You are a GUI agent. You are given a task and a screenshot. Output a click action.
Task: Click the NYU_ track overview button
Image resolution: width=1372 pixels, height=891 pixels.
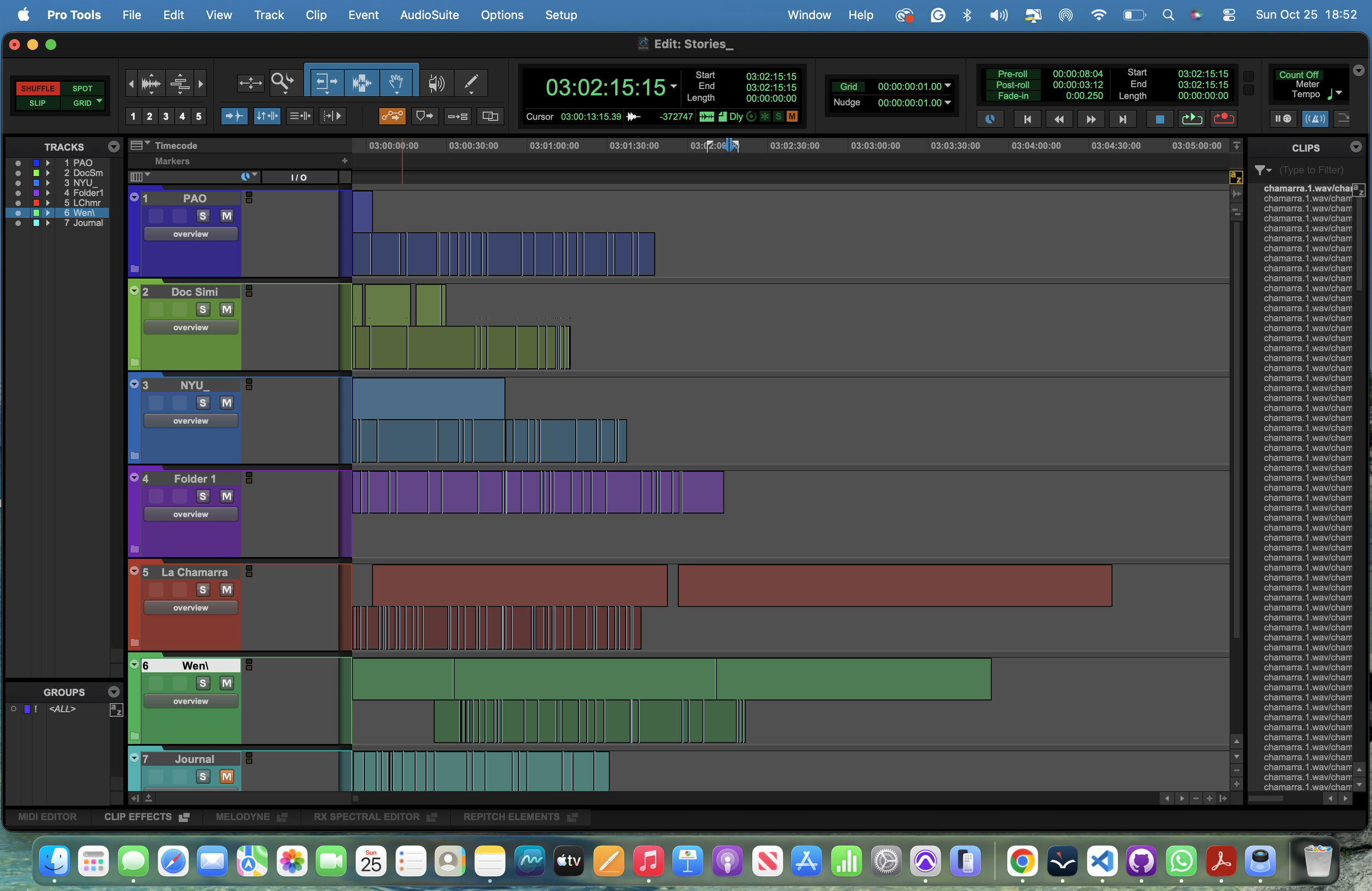[191, 421]
